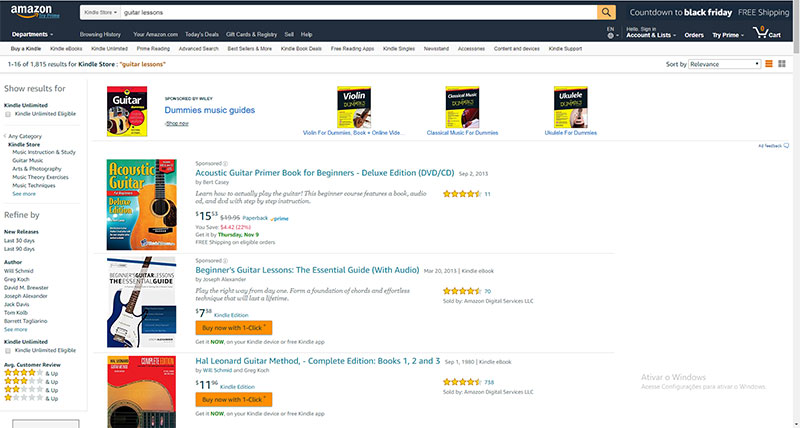Screen dimensions: 800x428
Task: Open Acoustic Guitar Deluxe Edition cover image
Action: click(x=141, y=205)
